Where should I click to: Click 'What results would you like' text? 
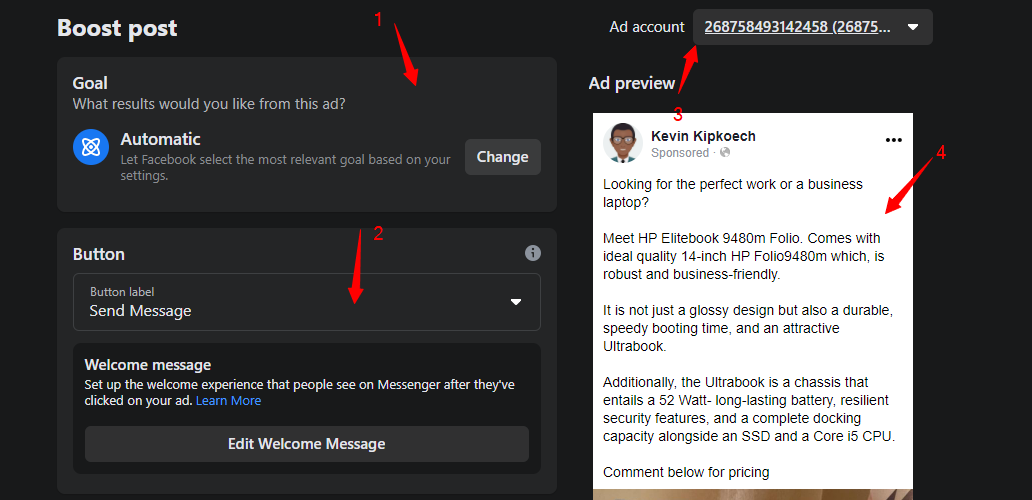pos(209,104)
